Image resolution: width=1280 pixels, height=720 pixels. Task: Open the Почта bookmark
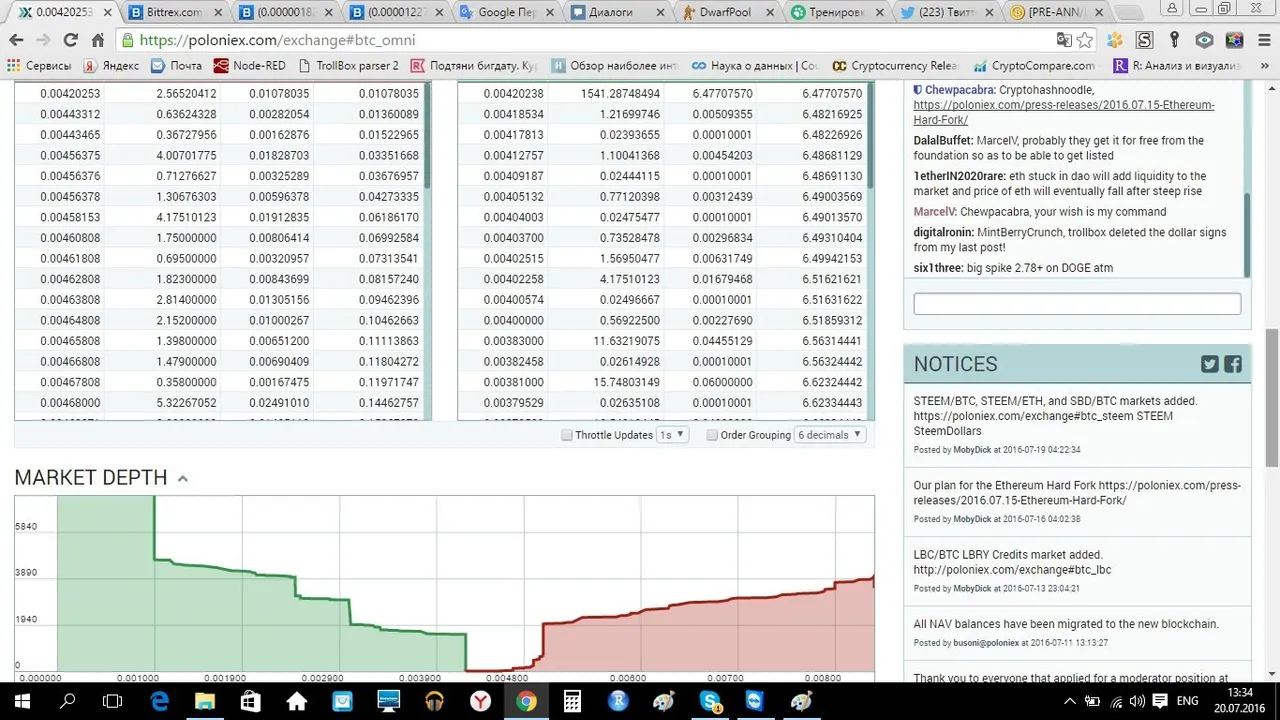coord(176,66)
